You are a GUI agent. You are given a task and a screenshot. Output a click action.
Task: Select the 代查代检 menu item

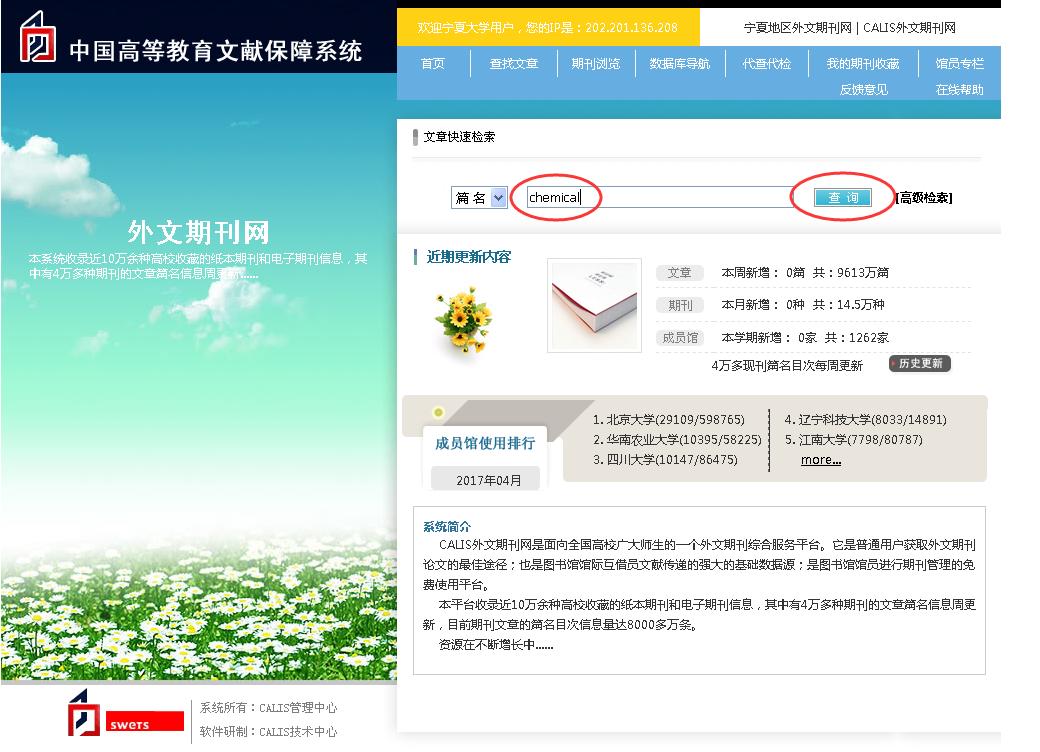(x=767, y=64)
